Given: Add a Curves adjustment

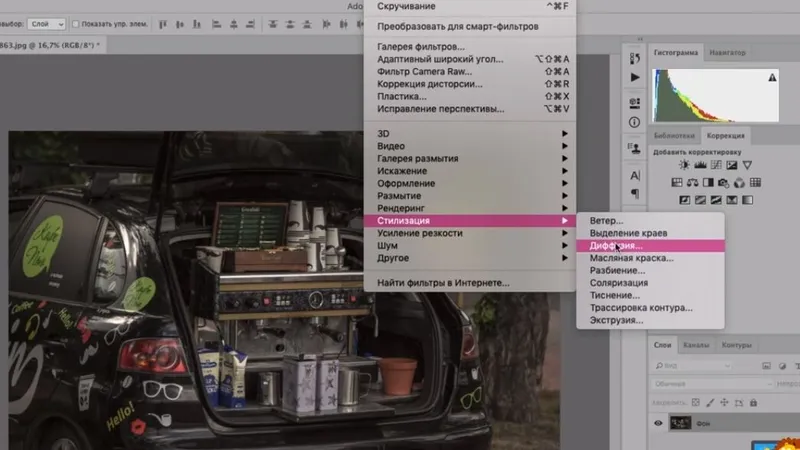Looking at the screenshot, I should [x=718, y=164].
